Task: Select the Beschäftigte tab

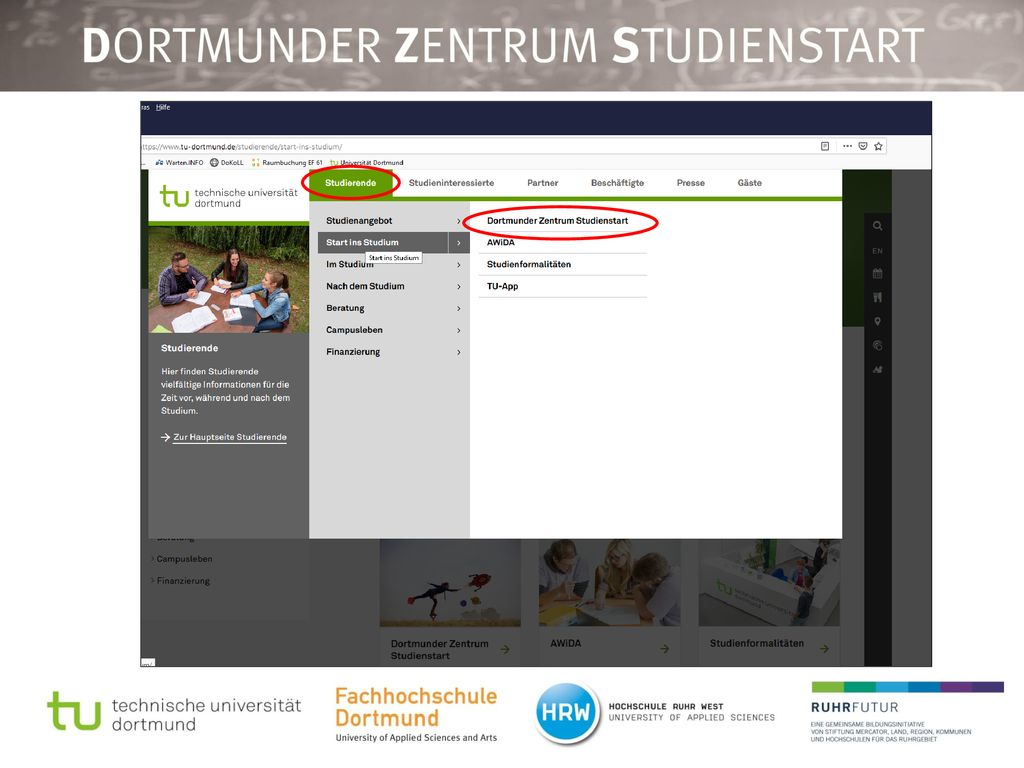Action: [x=617, y=183]
